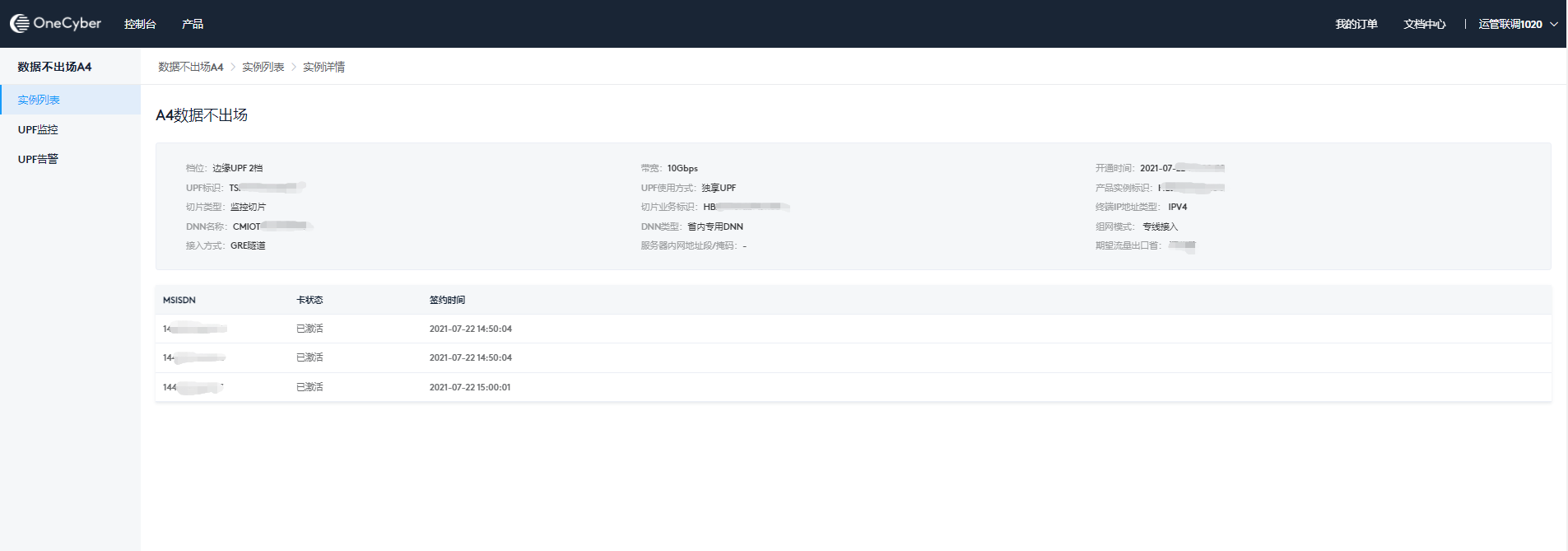Click the MSISDN column header
Screen dimensions: 1568x551
(x=179, y=300)
